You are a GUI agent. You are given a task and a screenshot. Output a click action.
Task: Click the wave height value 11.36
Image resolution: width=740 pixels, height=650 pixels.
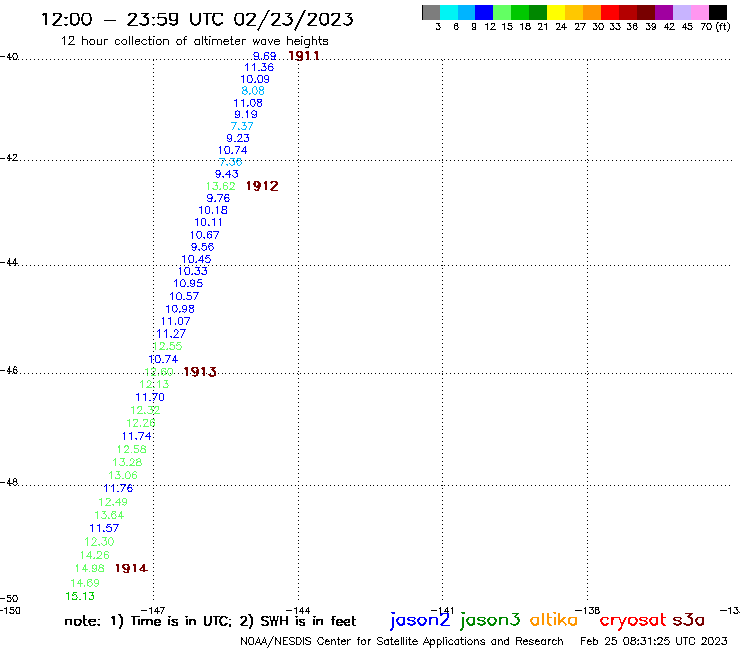[x=259, y=68]
